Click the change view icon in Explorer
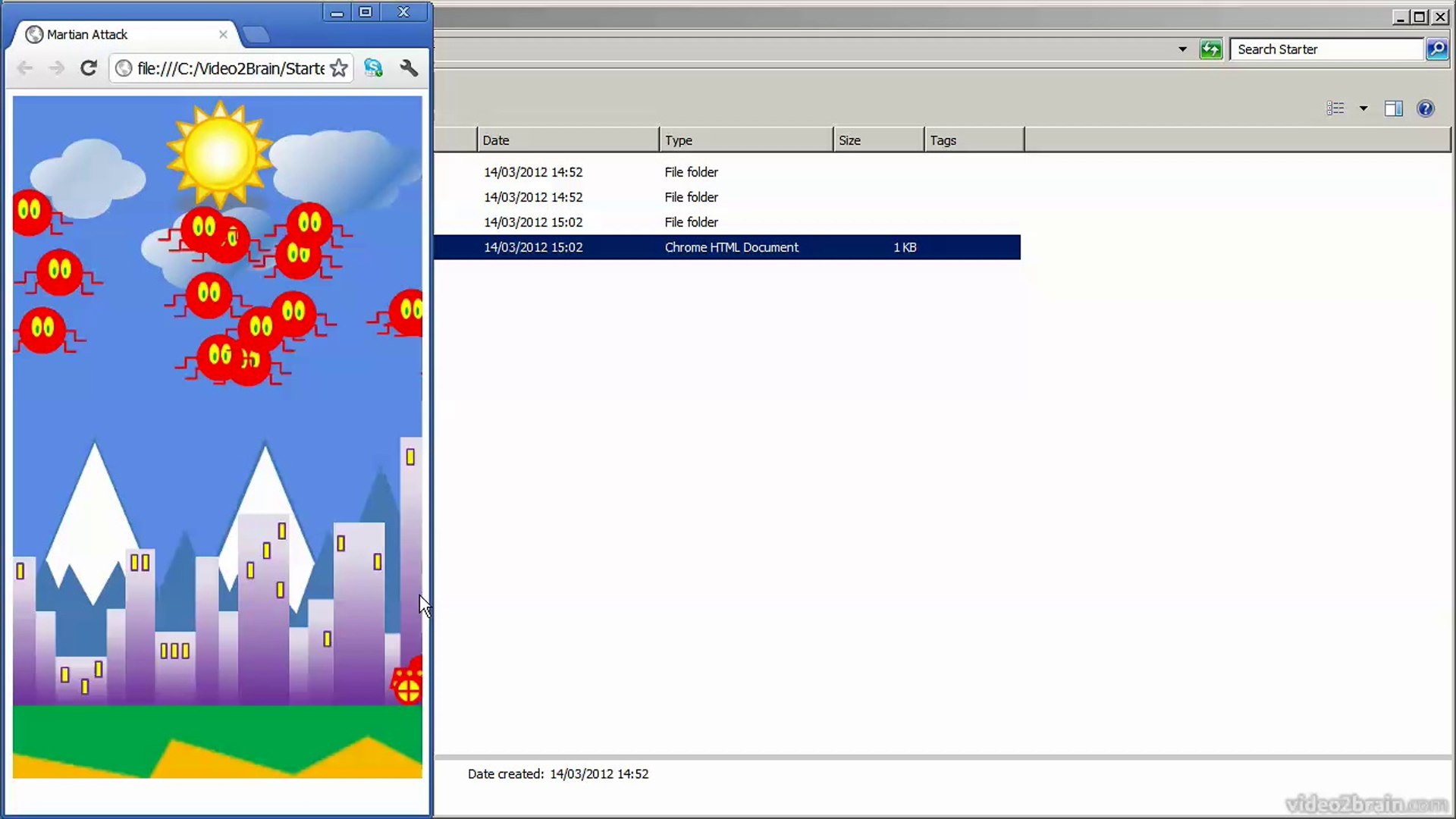This screenshot has height=819, width=1456. click(1335, 108)
